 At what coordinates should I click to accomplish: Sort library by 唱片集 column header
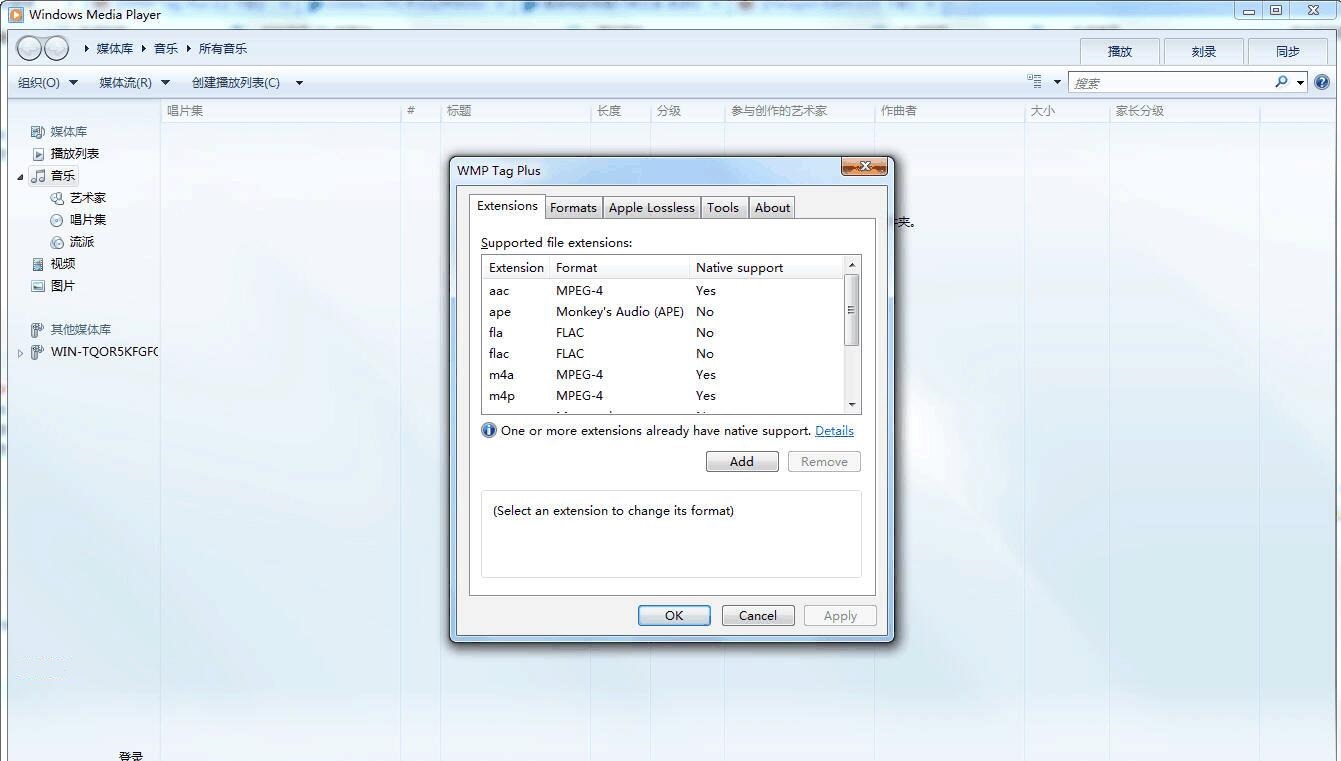coord(280,111)
